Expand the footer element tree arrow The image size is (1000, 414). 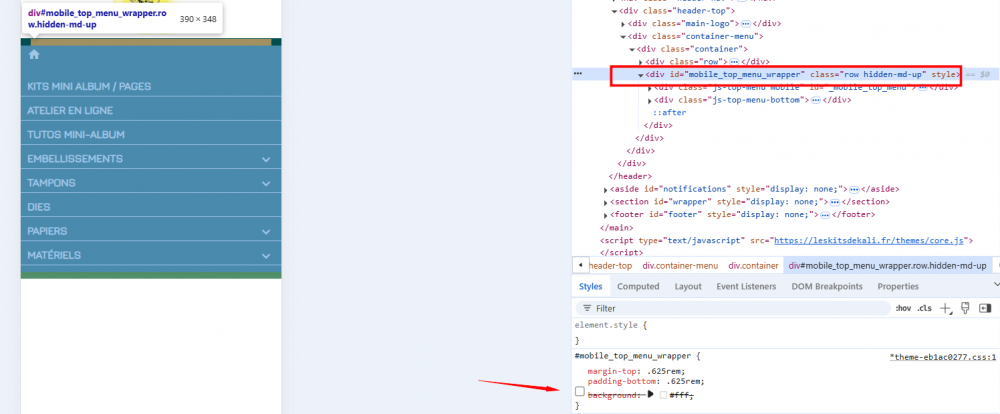pyautogui.click(x=605, y=215)
